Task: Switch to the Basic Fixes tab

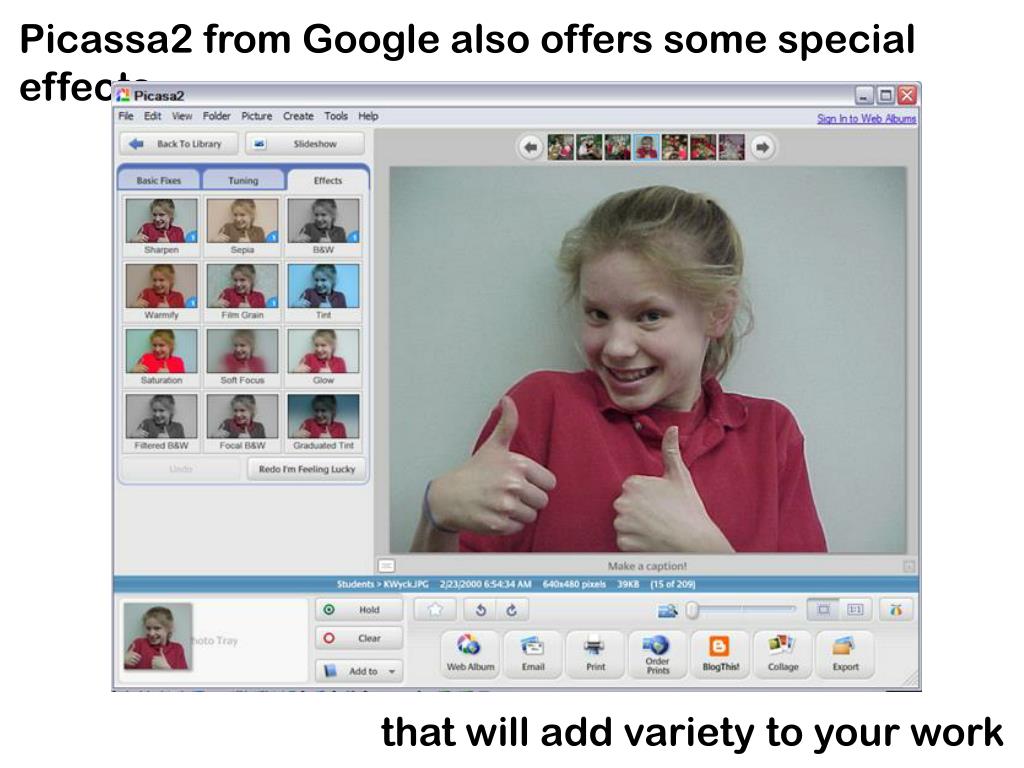Action: 159,180
